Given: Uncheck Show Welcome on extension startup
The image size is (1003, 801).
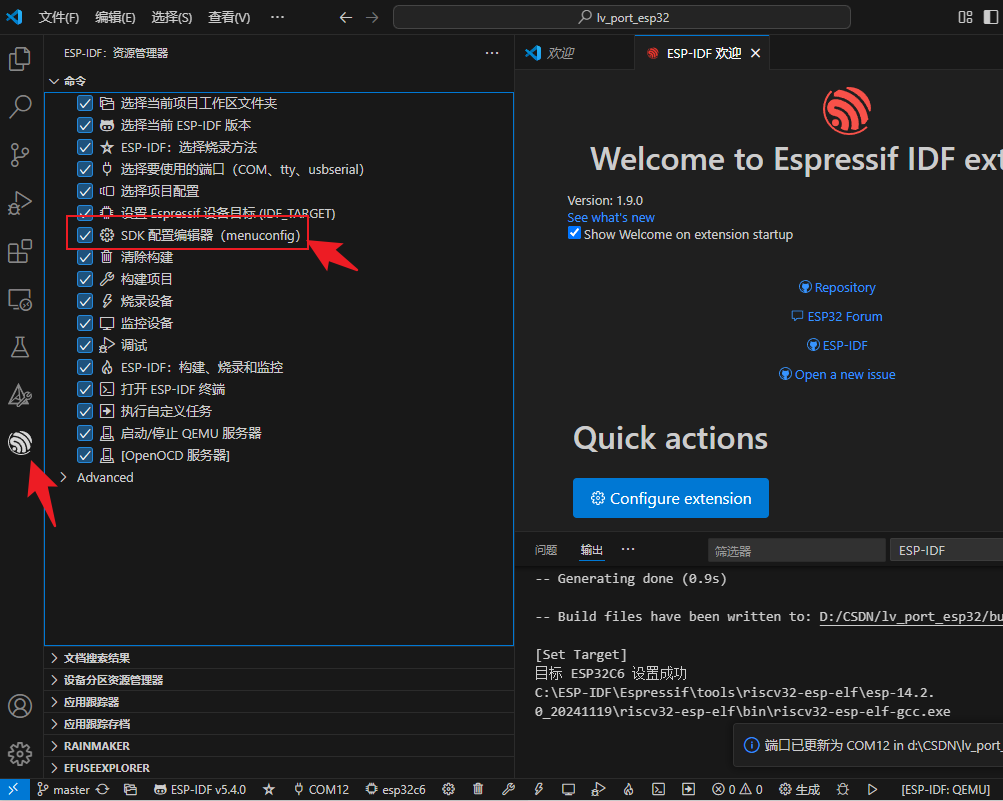Looking at the screenshot, I should tap(574, 233).
